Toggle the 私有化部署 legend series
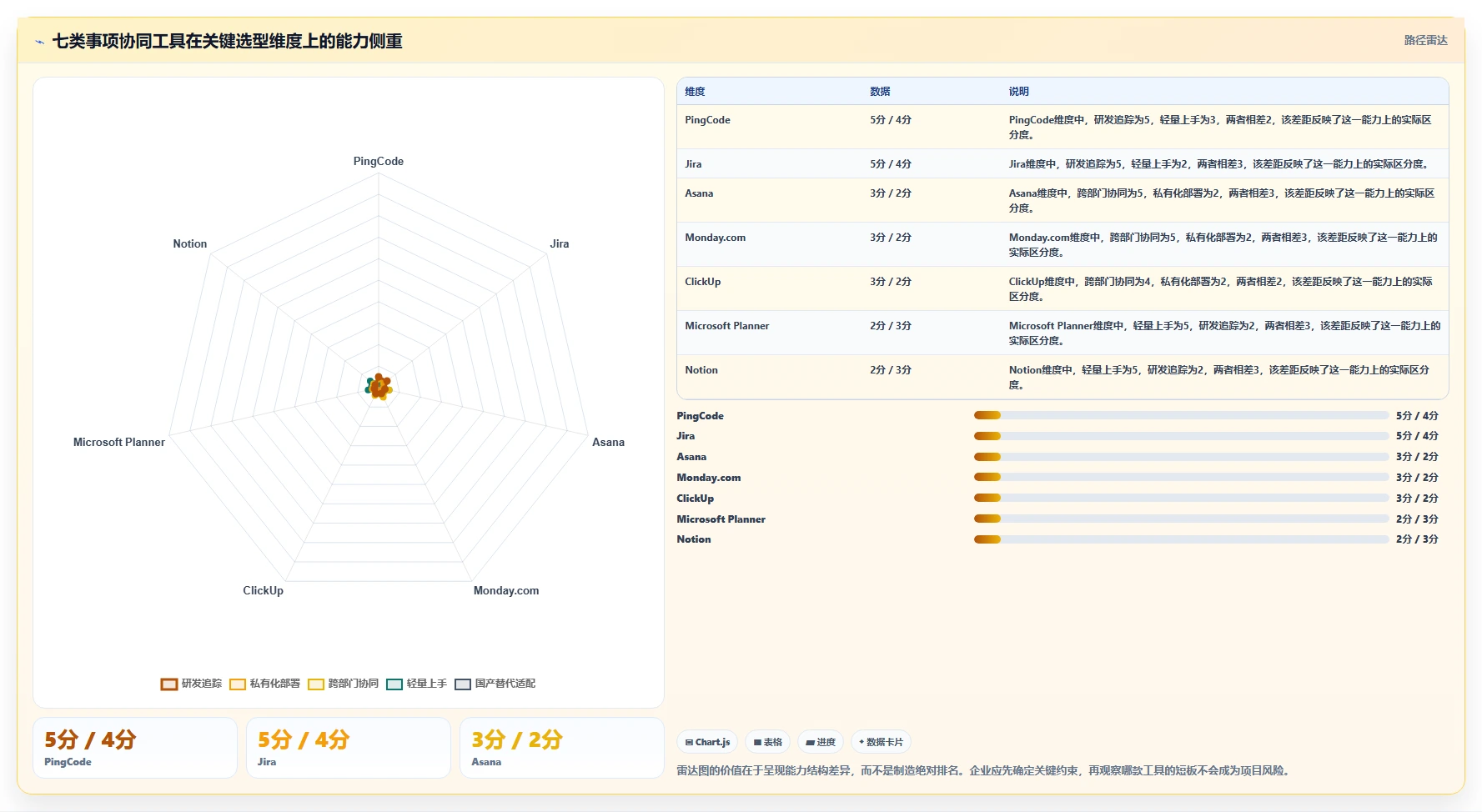The image size is (1482, 812). pos(264,684)
